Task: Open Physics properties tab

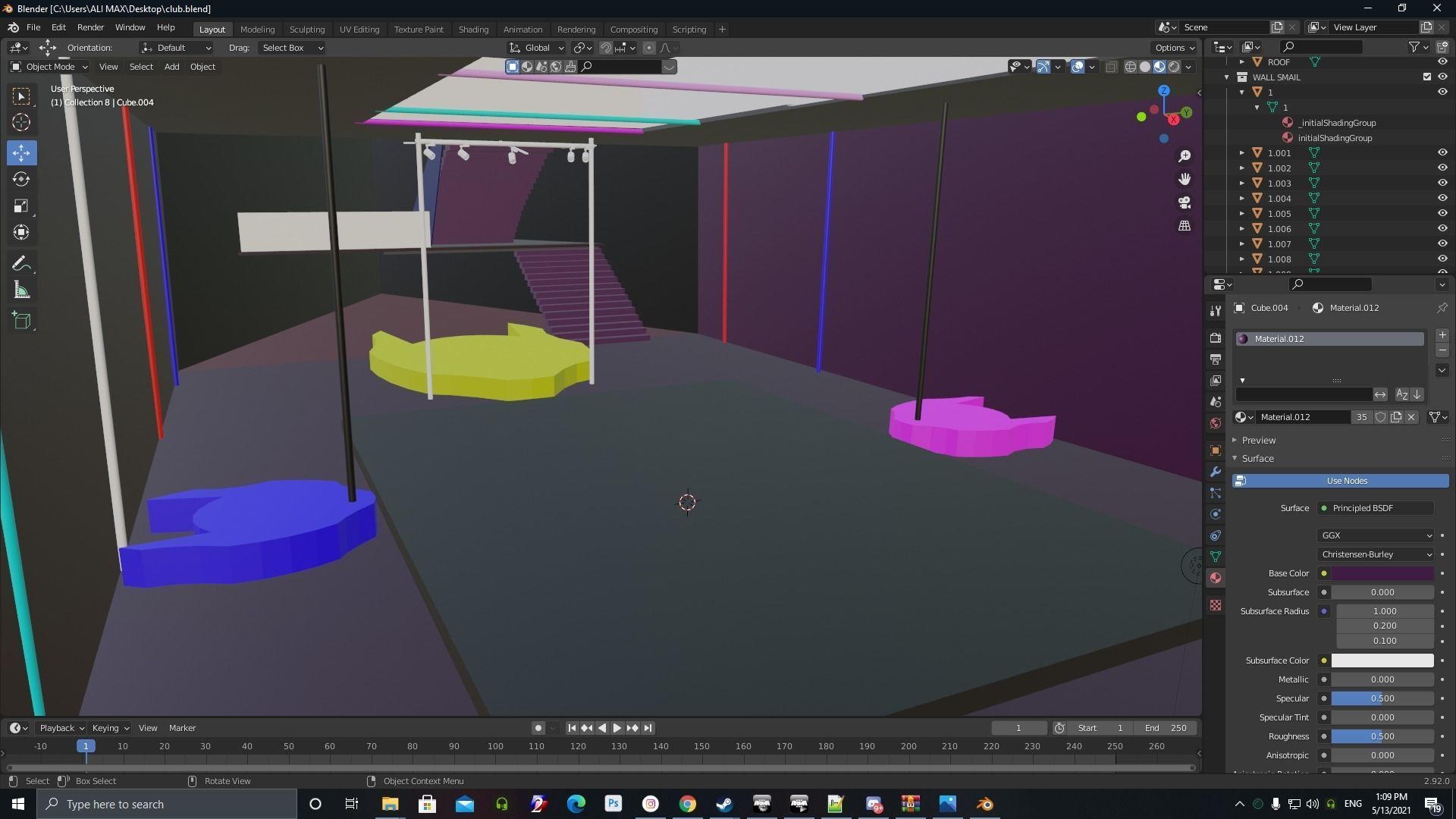Action: 1216,514
